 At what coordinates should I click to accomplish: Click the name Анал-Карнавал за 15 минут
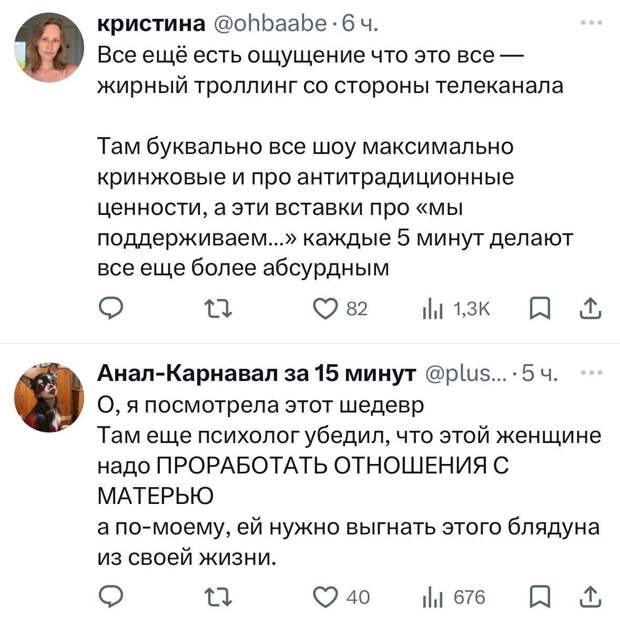pos(256,375)
